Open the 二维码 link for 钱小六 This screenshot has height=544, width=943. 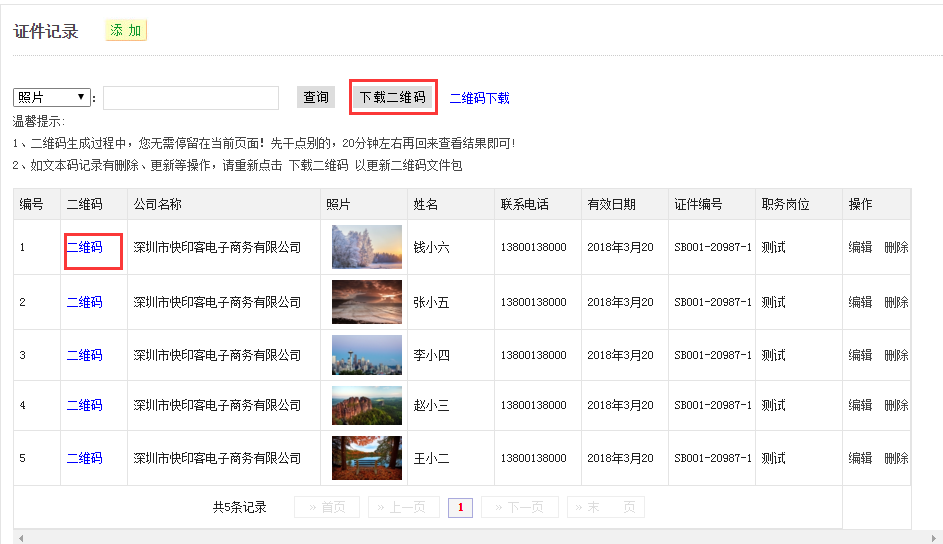(84, 247)
